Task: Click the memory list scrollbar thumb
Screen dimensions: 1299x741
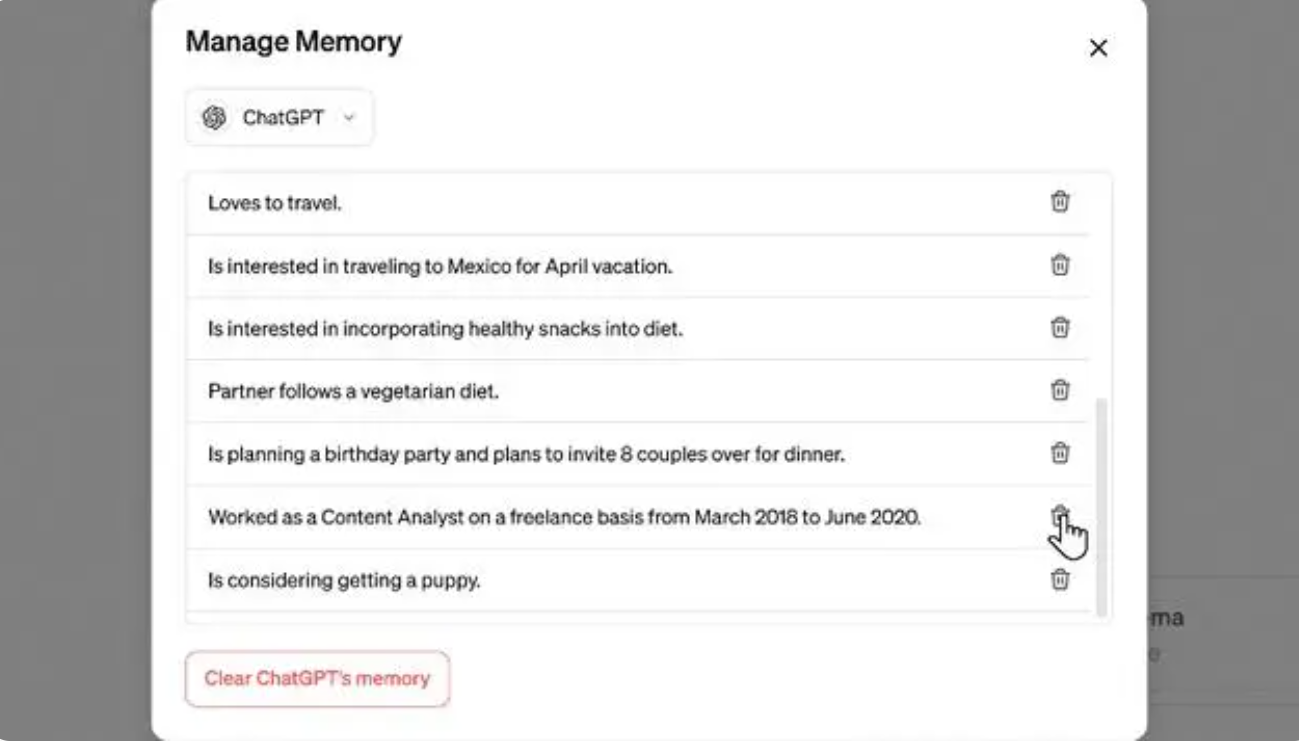Action: [1102, 506]
